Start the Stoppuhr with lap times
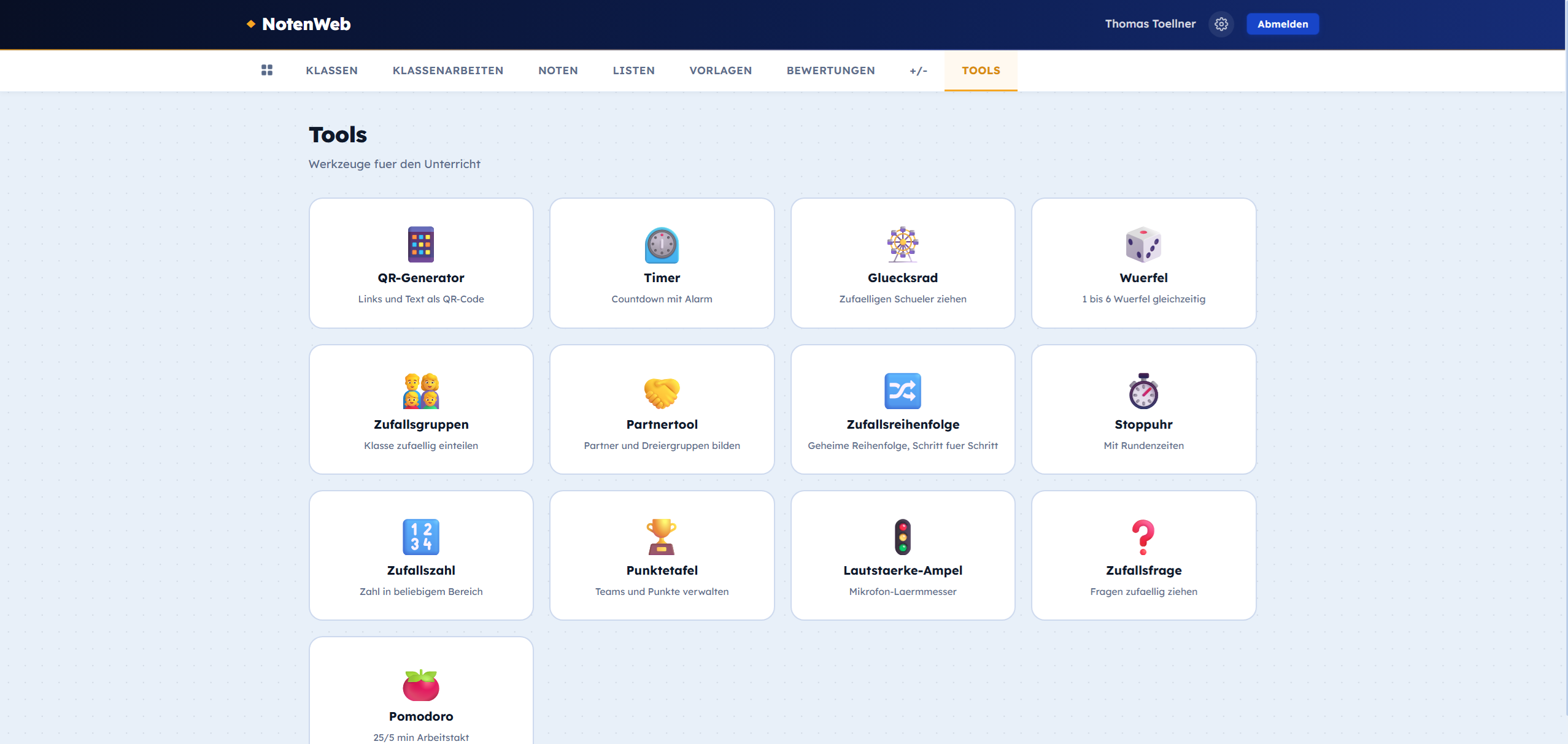Image resolution: width=1568 pixels, height=744 pixels. click(1143, 409)
